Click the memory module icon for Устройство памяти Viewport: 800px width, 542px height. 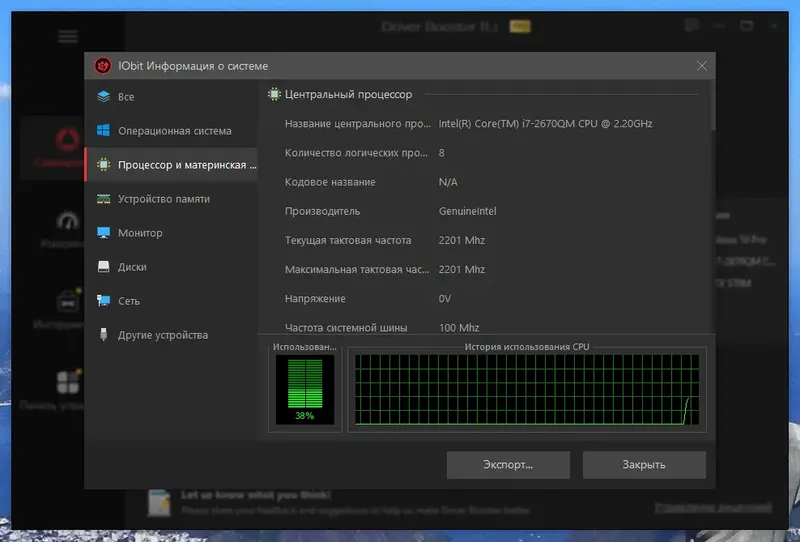pyautogui.click(x=104, y=199)
